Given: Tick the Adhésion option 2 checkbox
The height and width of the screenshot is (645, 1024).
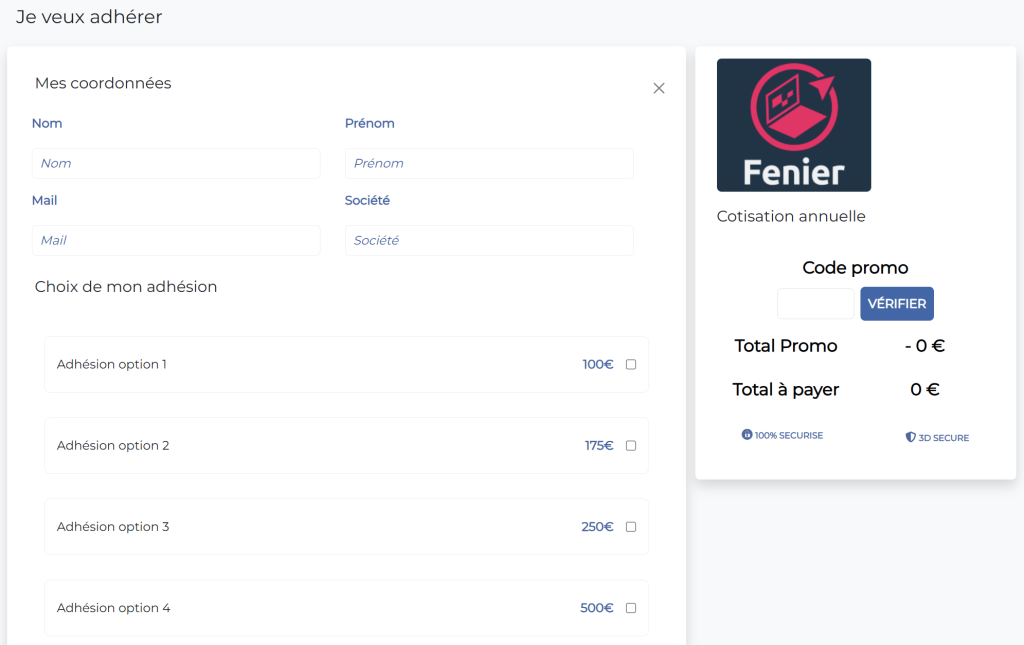Looking at the screenshot, I should 631,445.
